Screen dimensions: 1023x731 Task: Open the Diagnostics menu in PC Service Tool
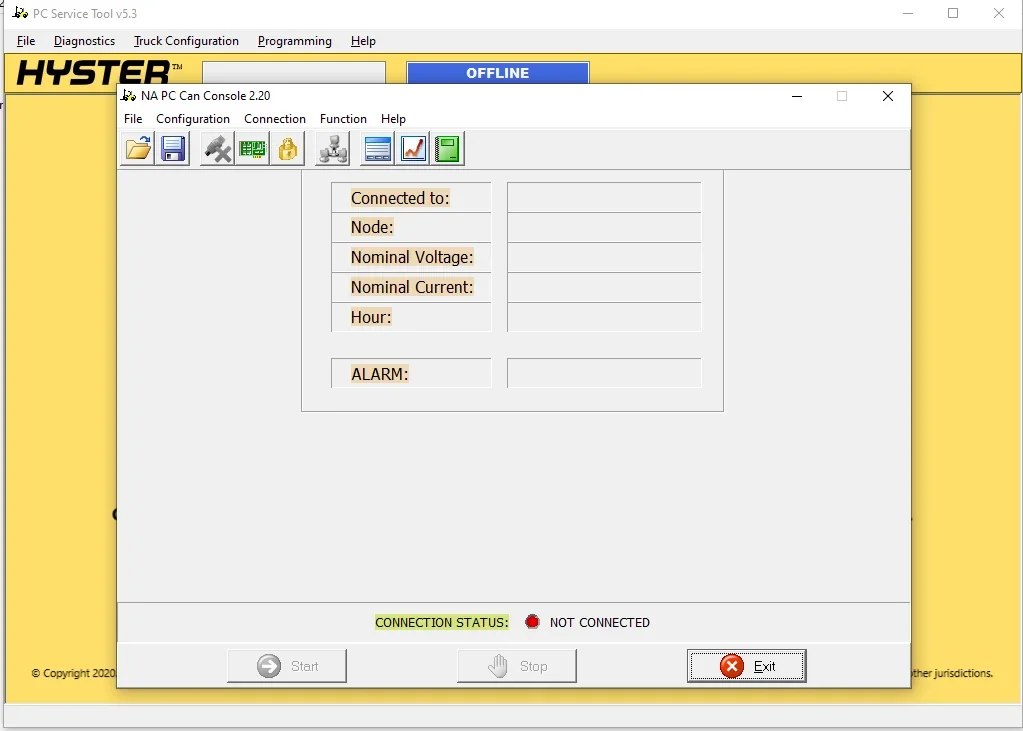[x=84, y=41]
